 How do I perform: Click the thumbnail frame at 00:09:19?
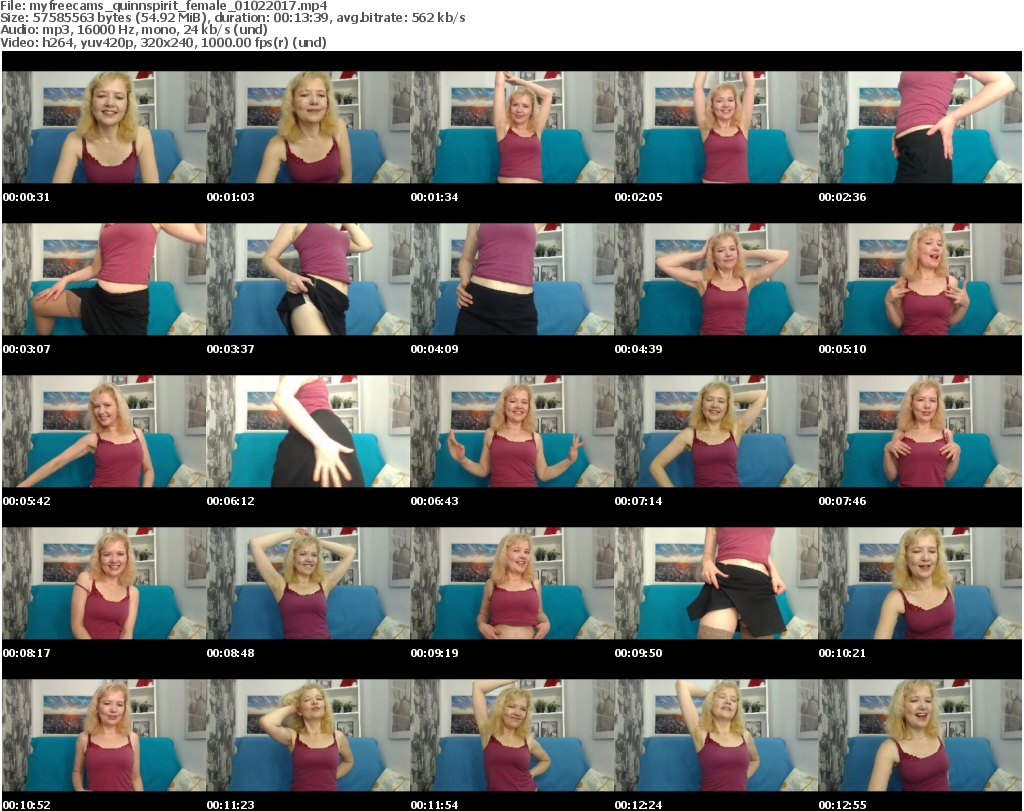512,583
